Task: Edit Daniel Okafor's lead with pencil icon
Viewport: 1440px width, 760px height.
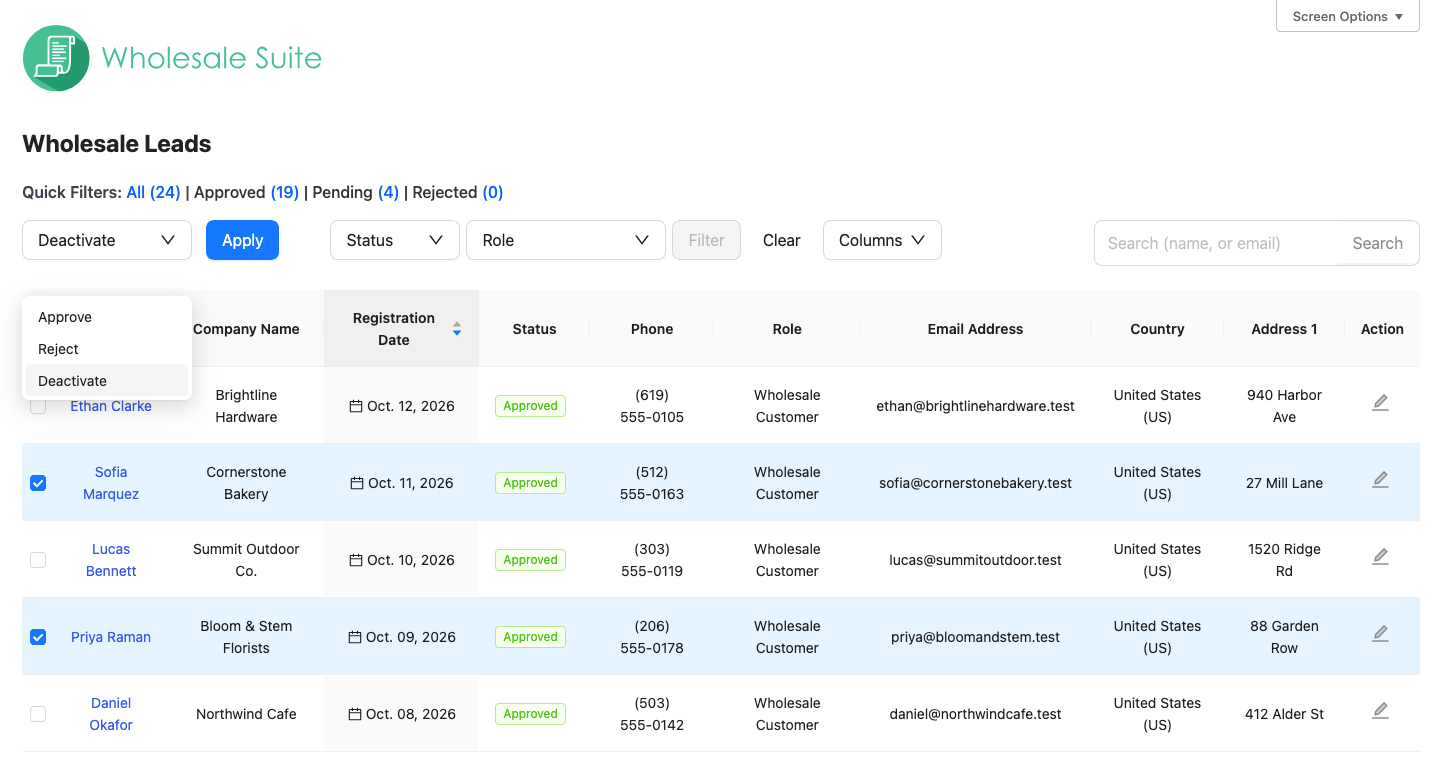Action: pyautogui.click(x=1380, y=711)
